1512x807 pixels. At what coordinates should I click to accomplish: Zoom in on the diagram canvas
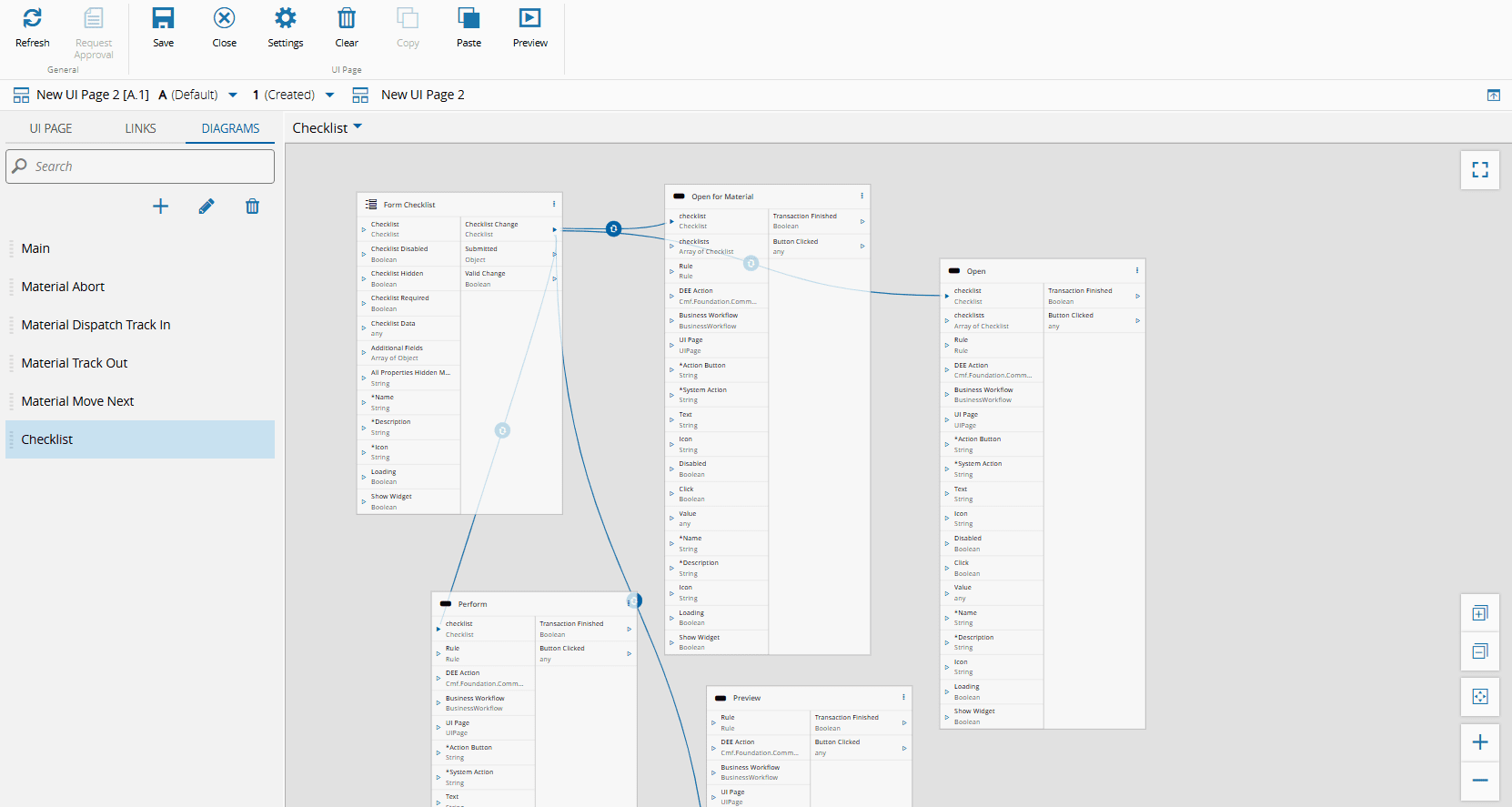point(1479,742)
